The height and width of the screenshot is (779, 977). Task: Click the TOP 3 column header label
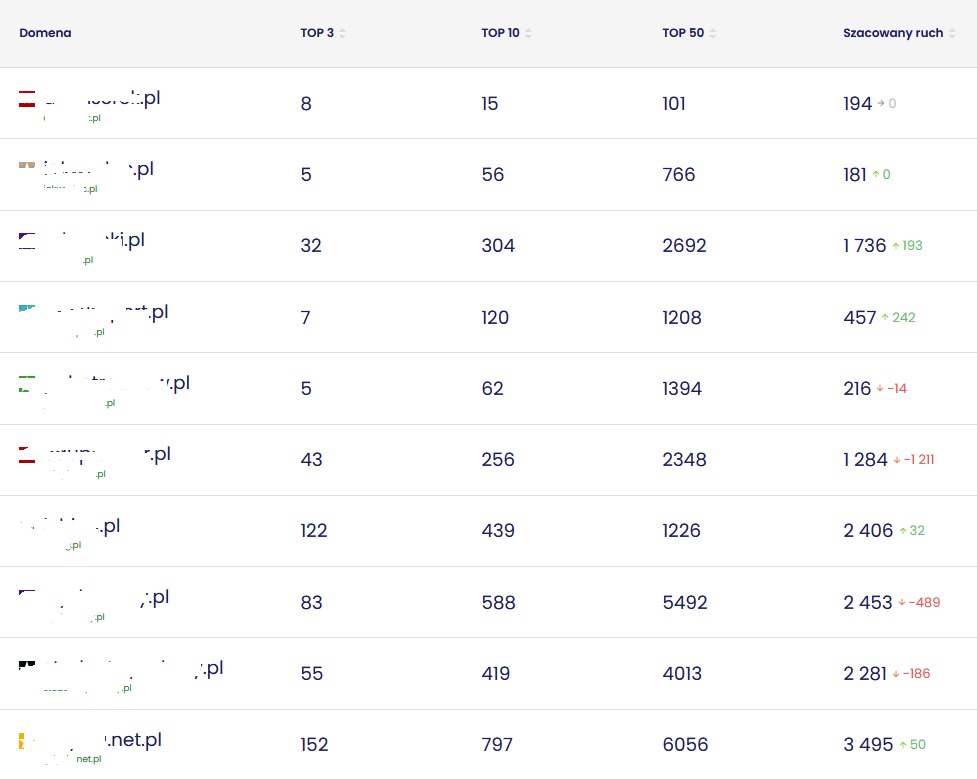[317, 33]
